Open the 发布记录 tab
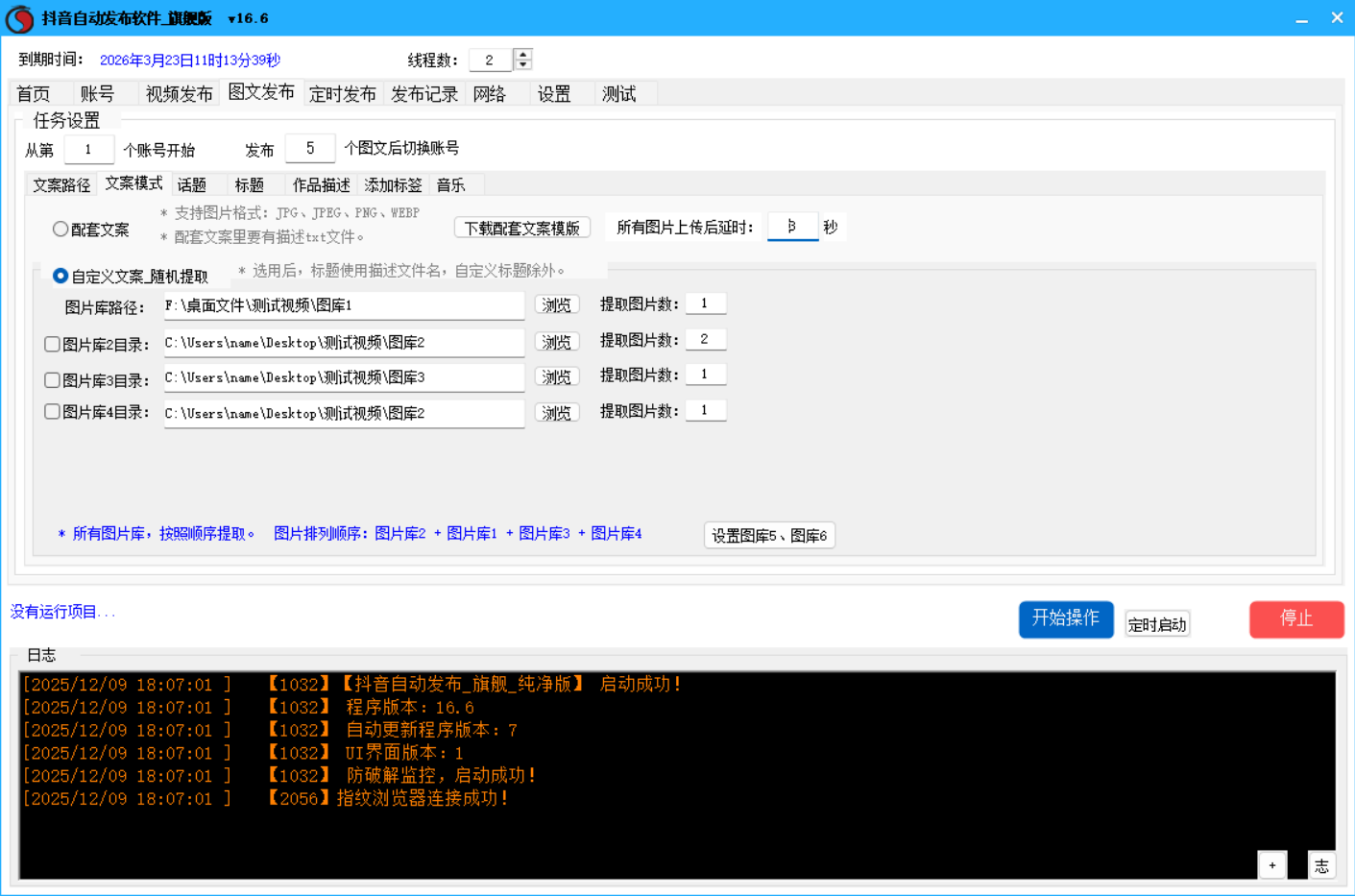The width and height of the screenshot is (1355, 896). (x=423, y=93)
